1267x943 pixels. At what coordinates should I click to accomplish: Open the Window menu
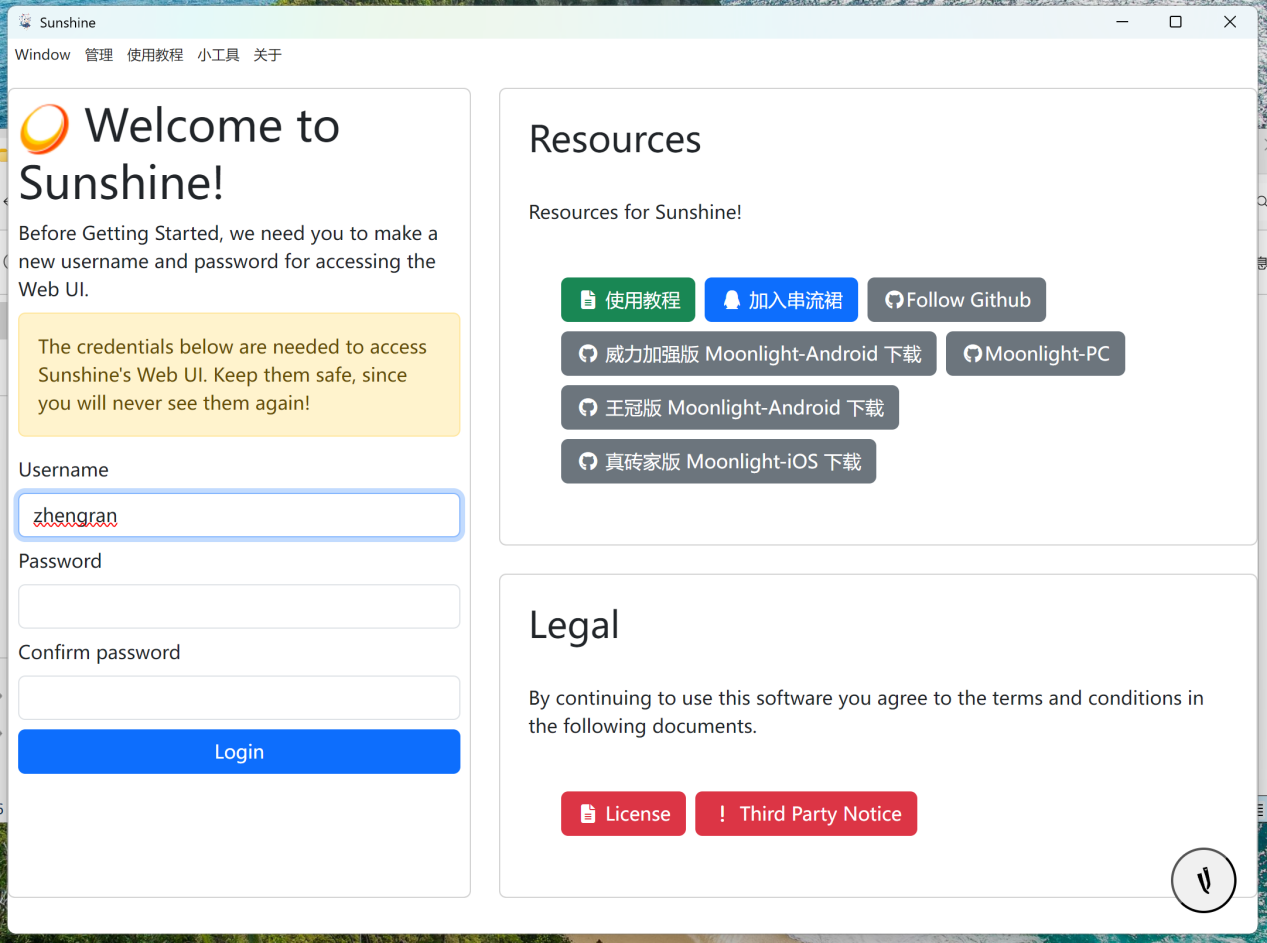coord(43,55)
